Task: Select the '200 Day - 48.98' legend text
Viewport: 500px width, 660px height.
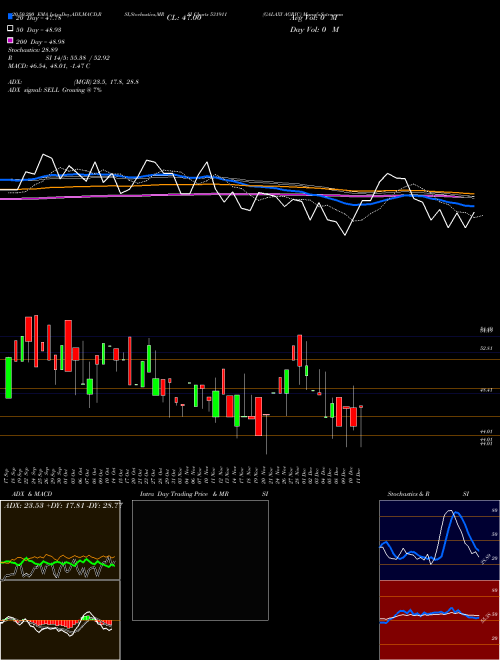Action: [40, 42]
